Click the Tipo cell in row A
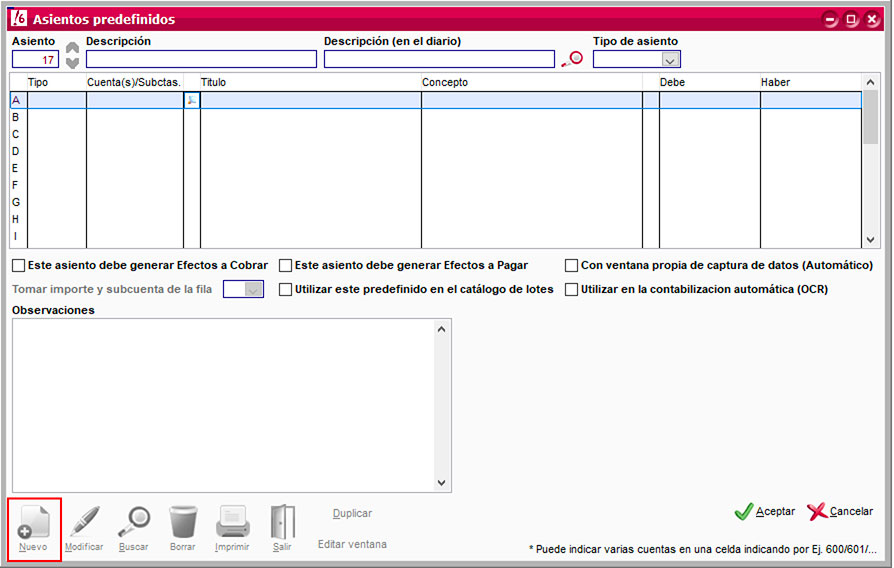 click(56, 100)
